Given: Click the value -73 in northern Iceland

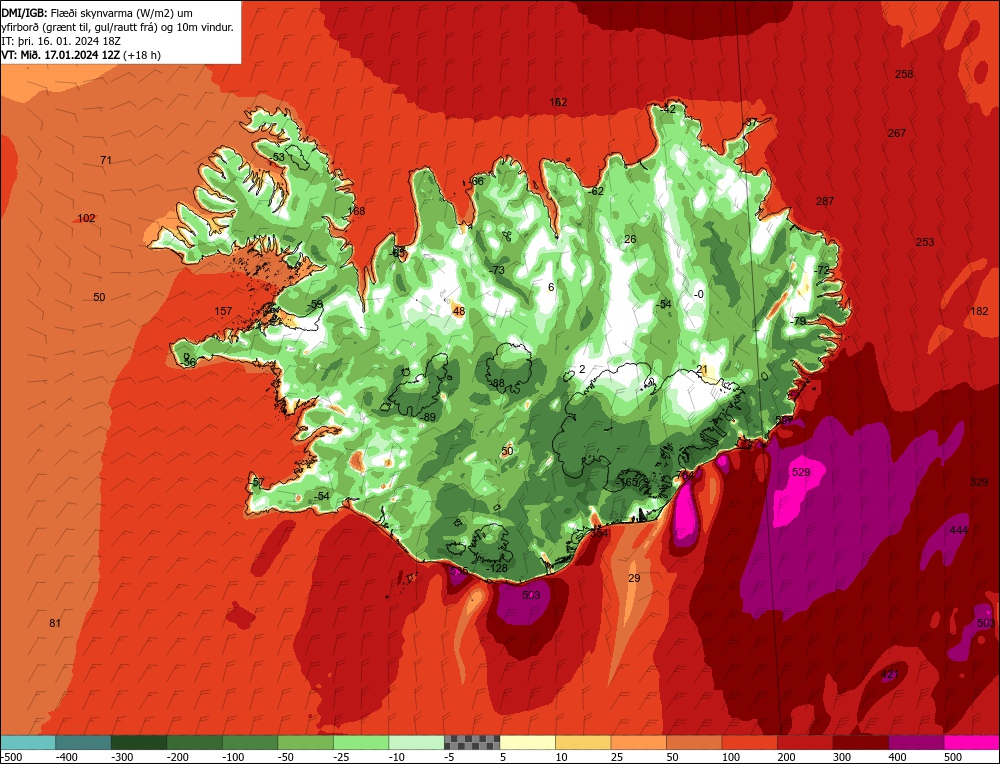Looking at the screenshot, I should pos(496,270).
